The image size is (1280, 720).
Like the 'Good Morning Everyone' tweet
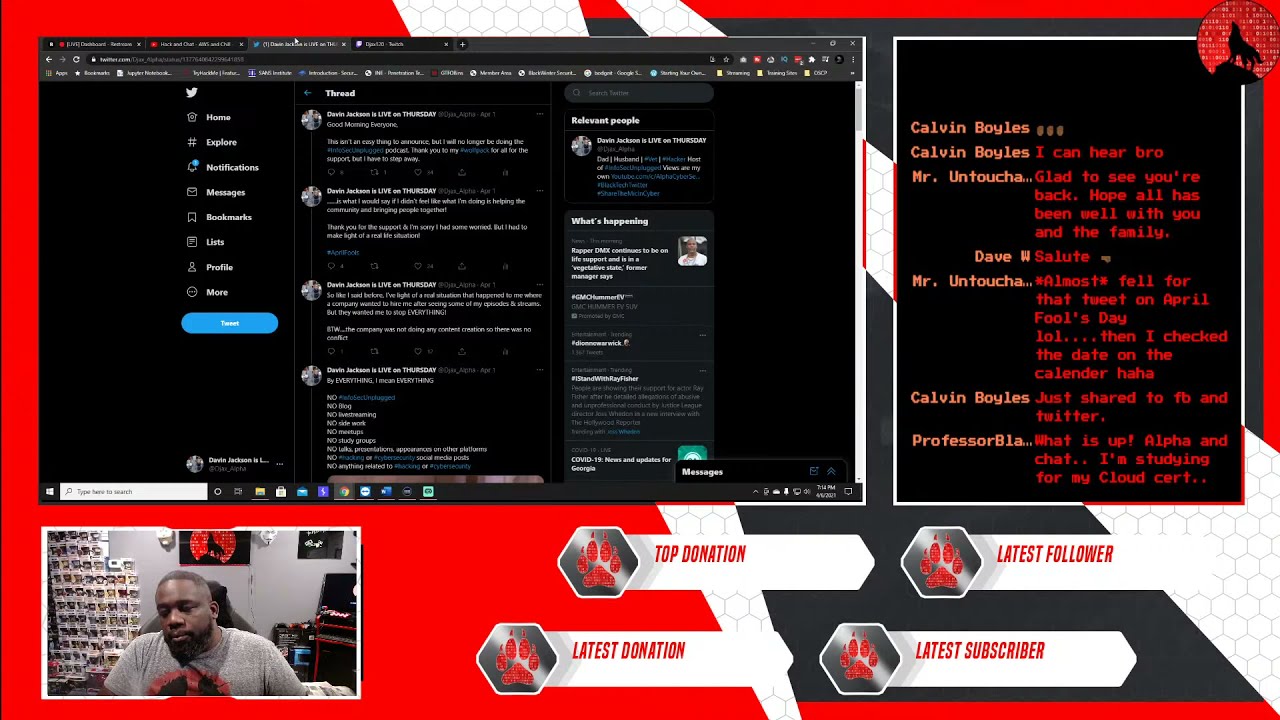(418, 172)
